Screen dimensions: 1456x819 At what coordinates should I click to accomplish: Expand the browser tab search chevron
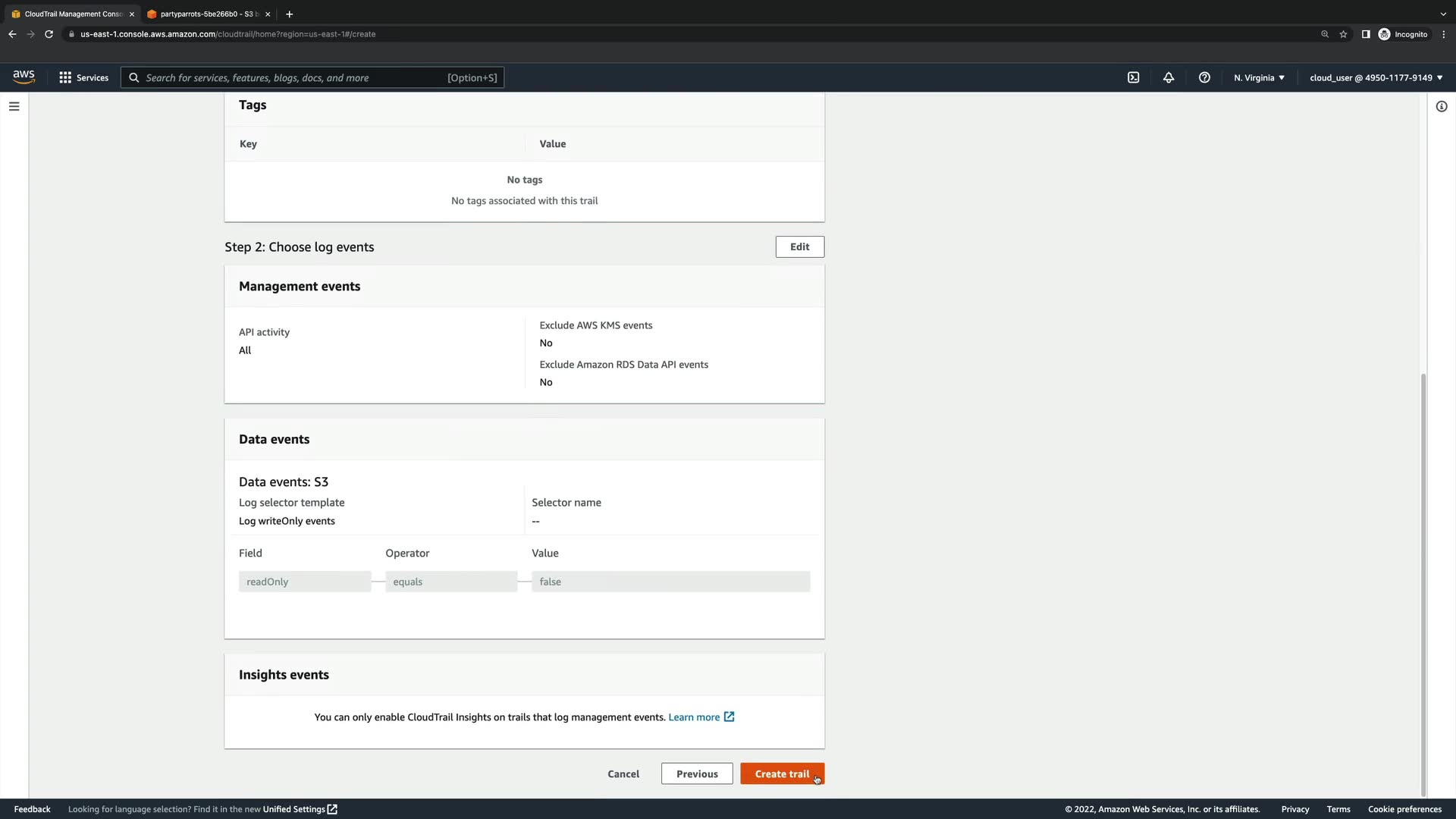[1442, 14]
